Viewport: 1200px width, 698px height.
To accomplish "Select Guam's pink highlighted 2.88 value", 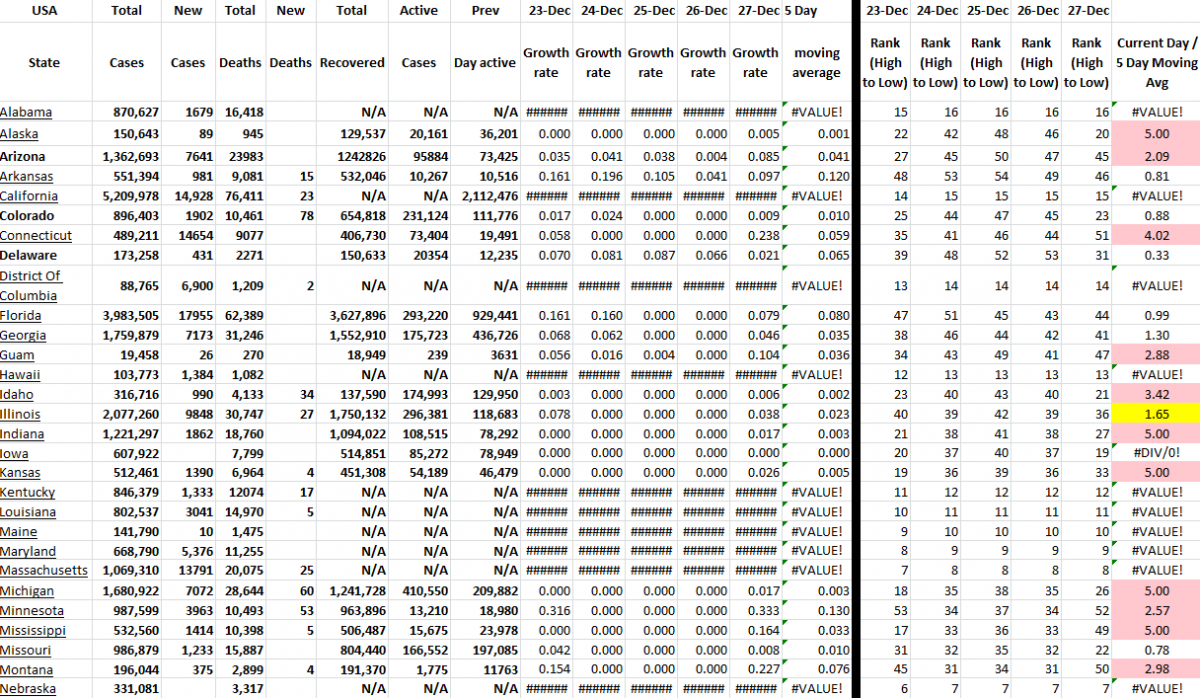I will pos(1156,355).
